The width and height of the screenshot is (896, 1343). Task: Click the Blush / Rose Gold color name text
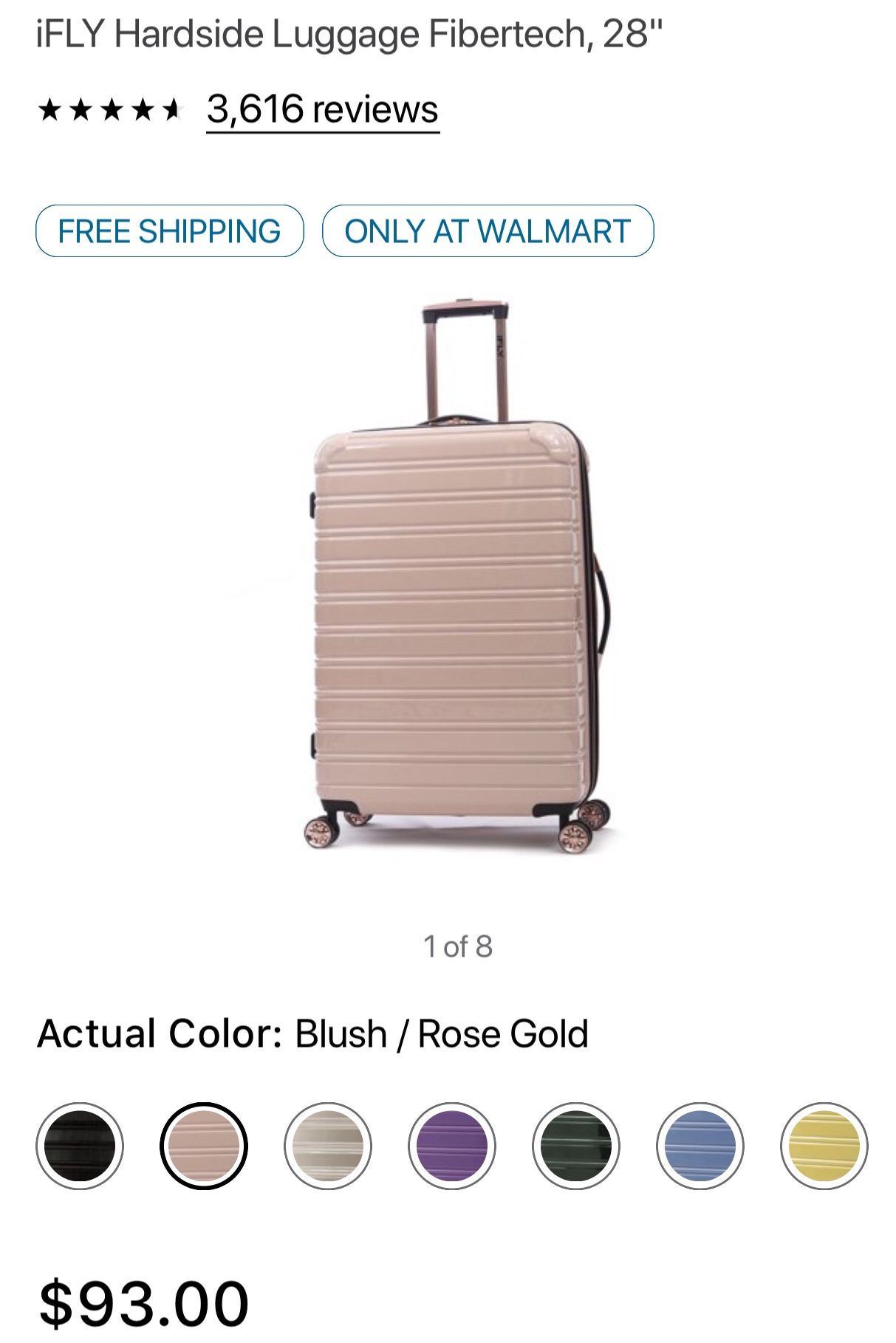click(x=442, y=1033)
